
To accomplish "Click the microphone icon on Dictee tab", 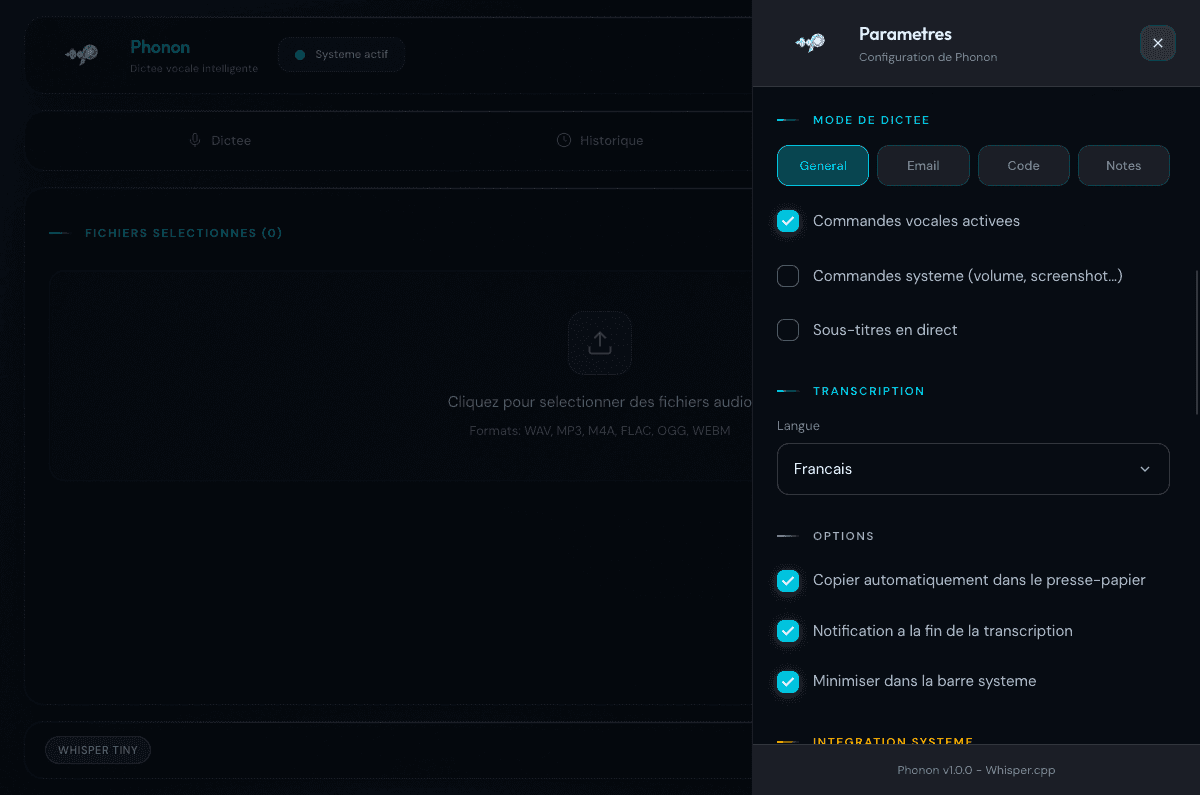I will (195, 140).
